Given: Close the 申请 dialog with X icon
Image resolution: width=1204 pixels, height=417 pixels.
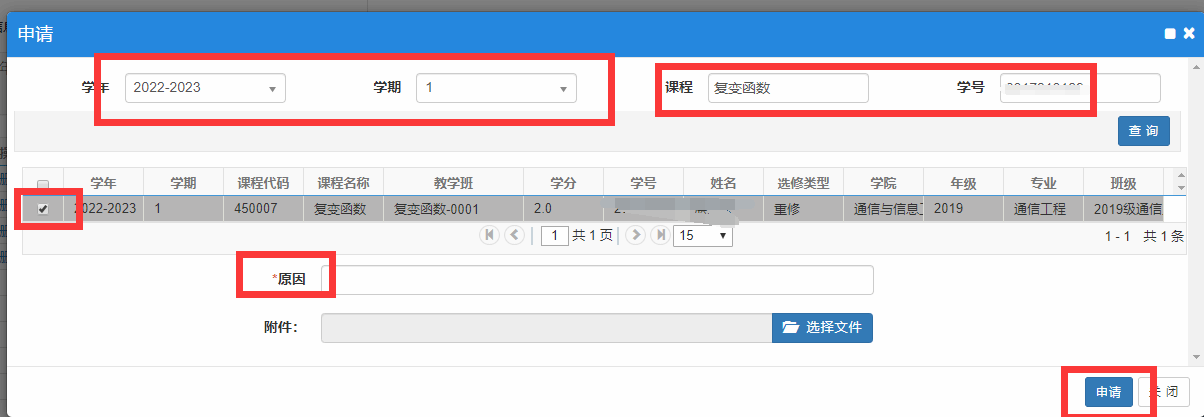Looking at the screenshot, I should [1188, 33].
